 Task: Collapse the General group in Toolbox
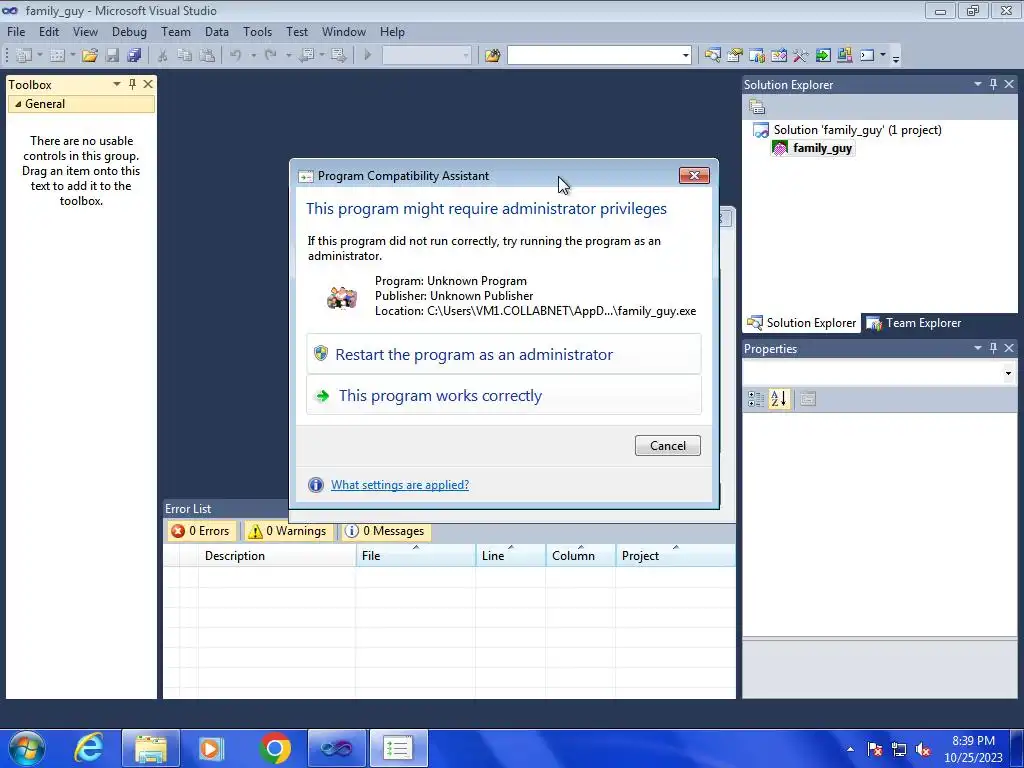coord(18,104)
